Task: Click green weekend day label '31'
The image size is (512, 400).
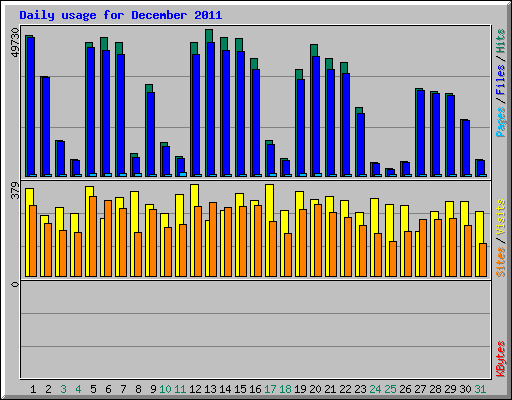Action: click(480, 389)
